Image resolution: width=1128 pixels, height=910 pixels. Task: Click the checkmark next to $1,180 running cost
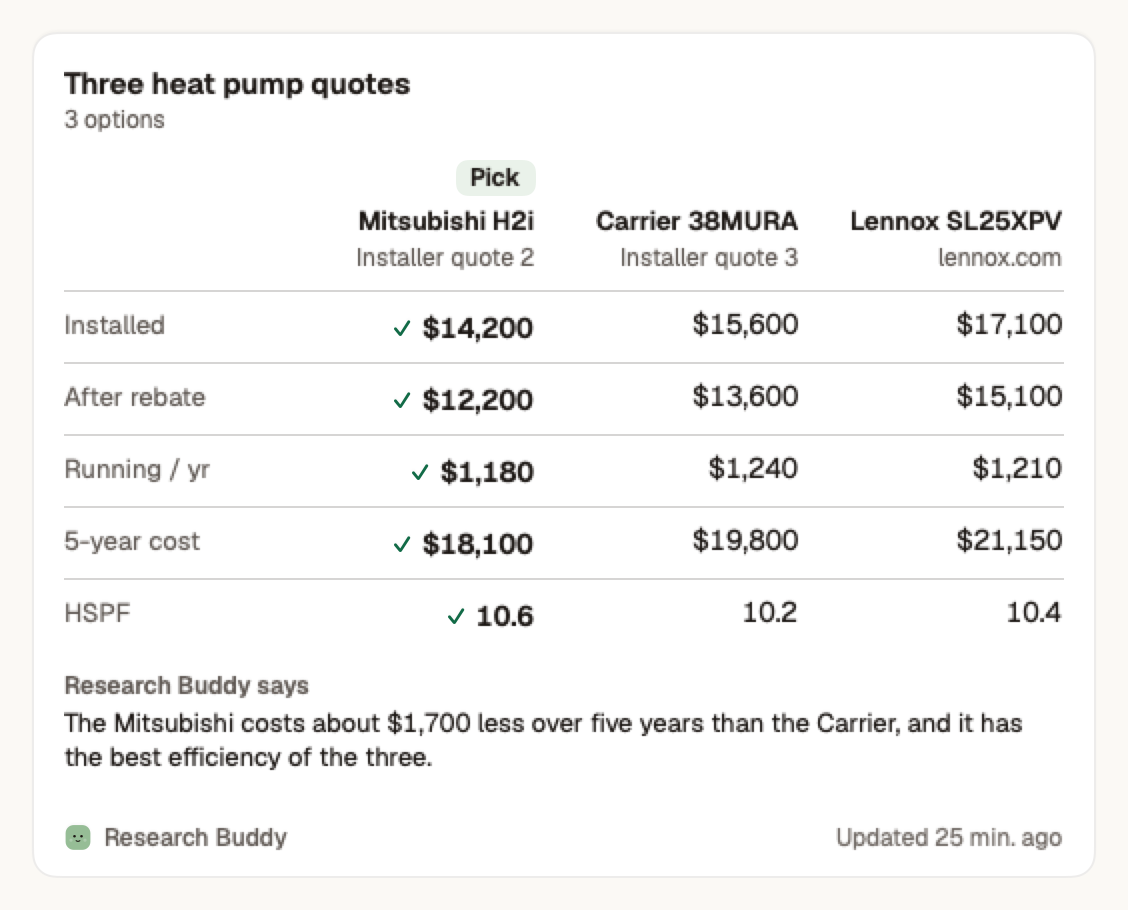419,472
